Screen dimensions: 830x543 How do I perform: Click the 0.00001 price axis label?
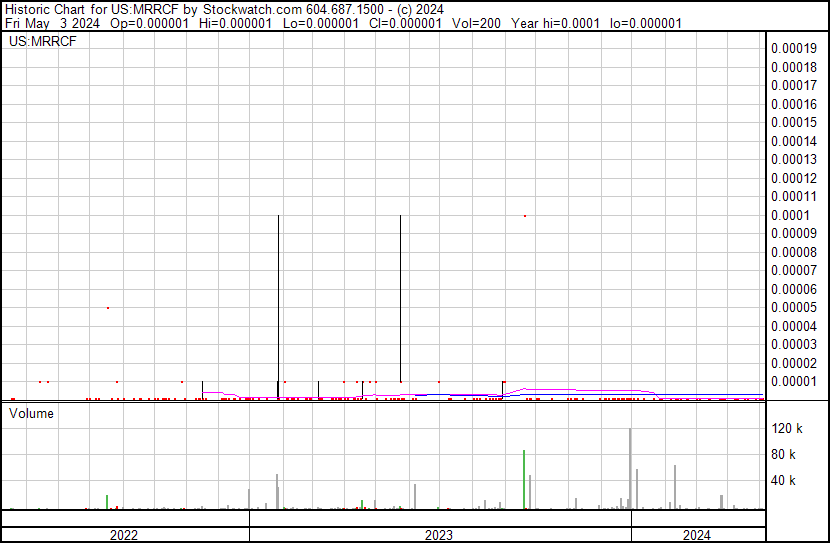pos(795,381)
